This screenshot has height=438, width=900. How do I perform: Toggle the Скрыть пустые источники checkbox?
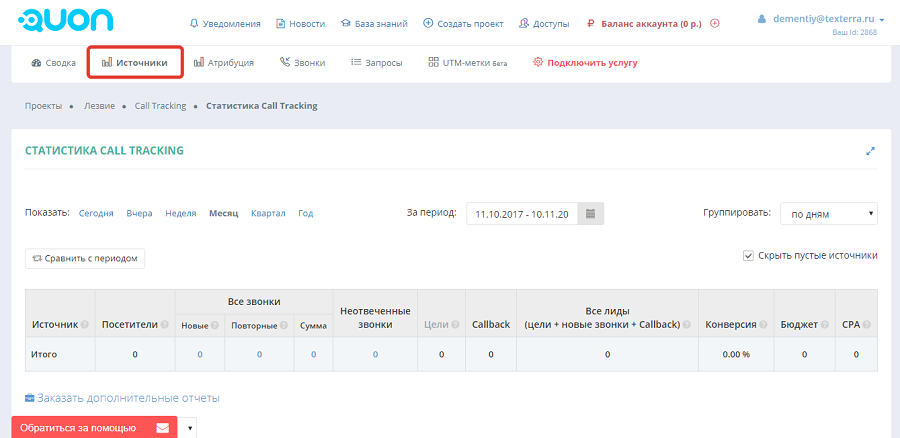tap(748, 256)
